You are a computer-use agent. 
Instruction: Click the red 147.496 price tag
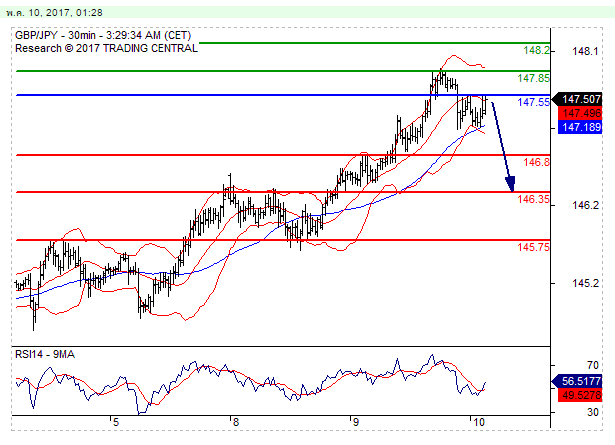pos(580,114)
